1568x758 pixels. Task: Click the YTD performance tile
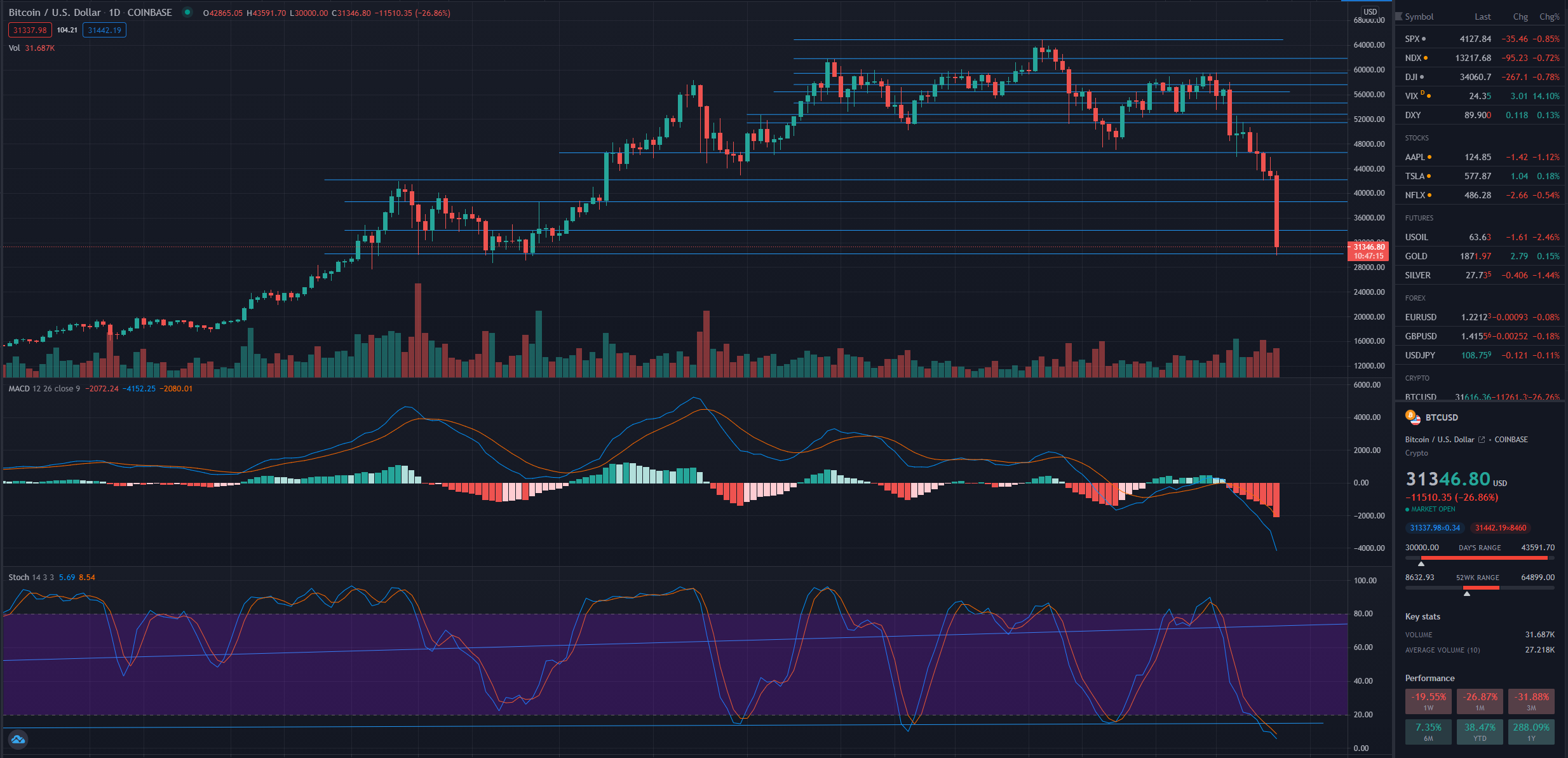1480,731
